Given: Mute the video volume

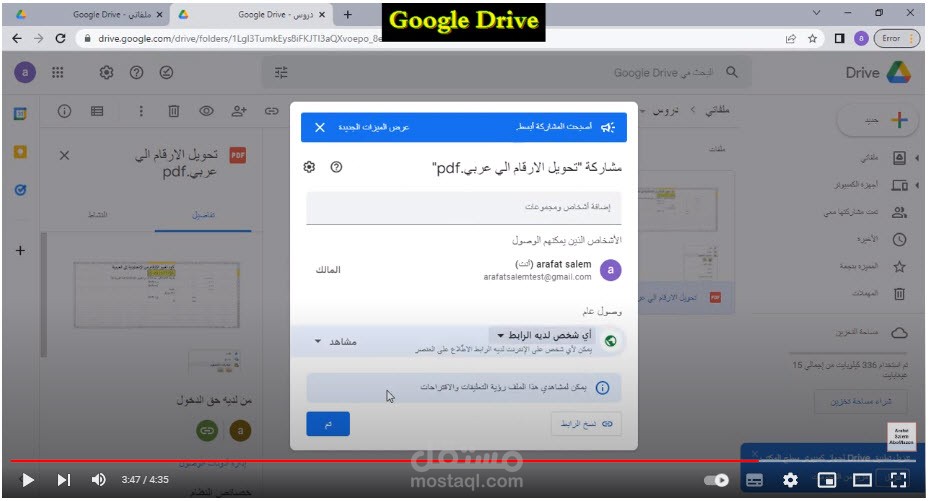Looking at the screenshot, I should [98, 480].
